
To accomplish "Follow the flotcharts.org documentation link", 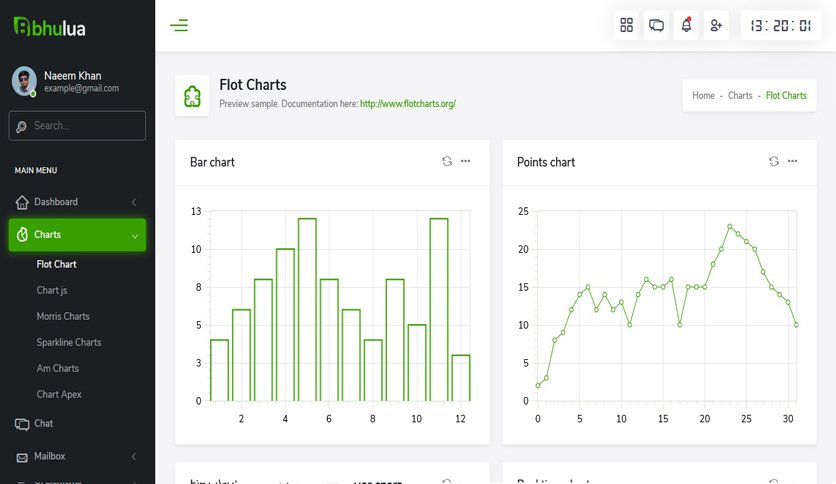I will point(408,104).
